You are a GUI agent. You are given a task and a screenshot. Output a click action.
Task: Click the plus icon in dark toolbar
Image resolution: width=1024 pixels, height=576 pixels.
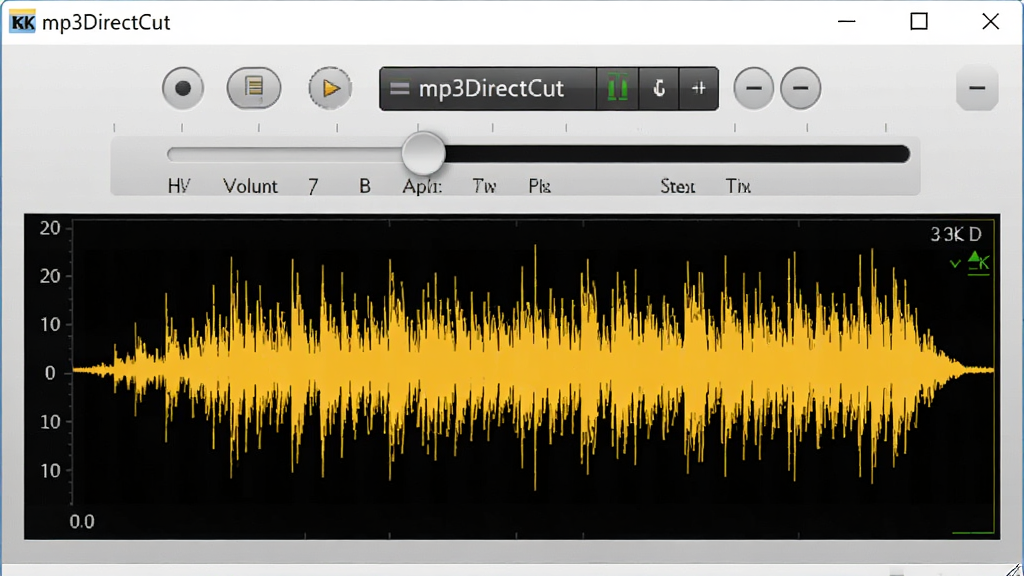(699, 88)
